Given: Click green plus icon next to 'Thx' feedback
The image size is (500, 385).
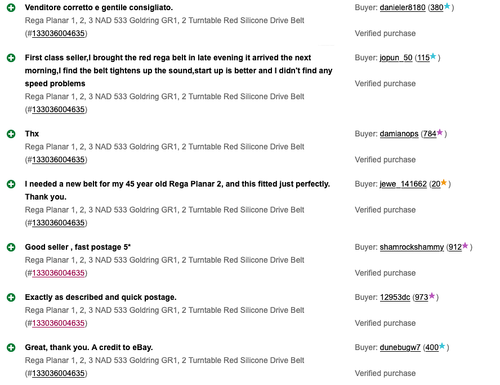Looking at the screenshot, I should pyautogui.click(x=11, y=134).
